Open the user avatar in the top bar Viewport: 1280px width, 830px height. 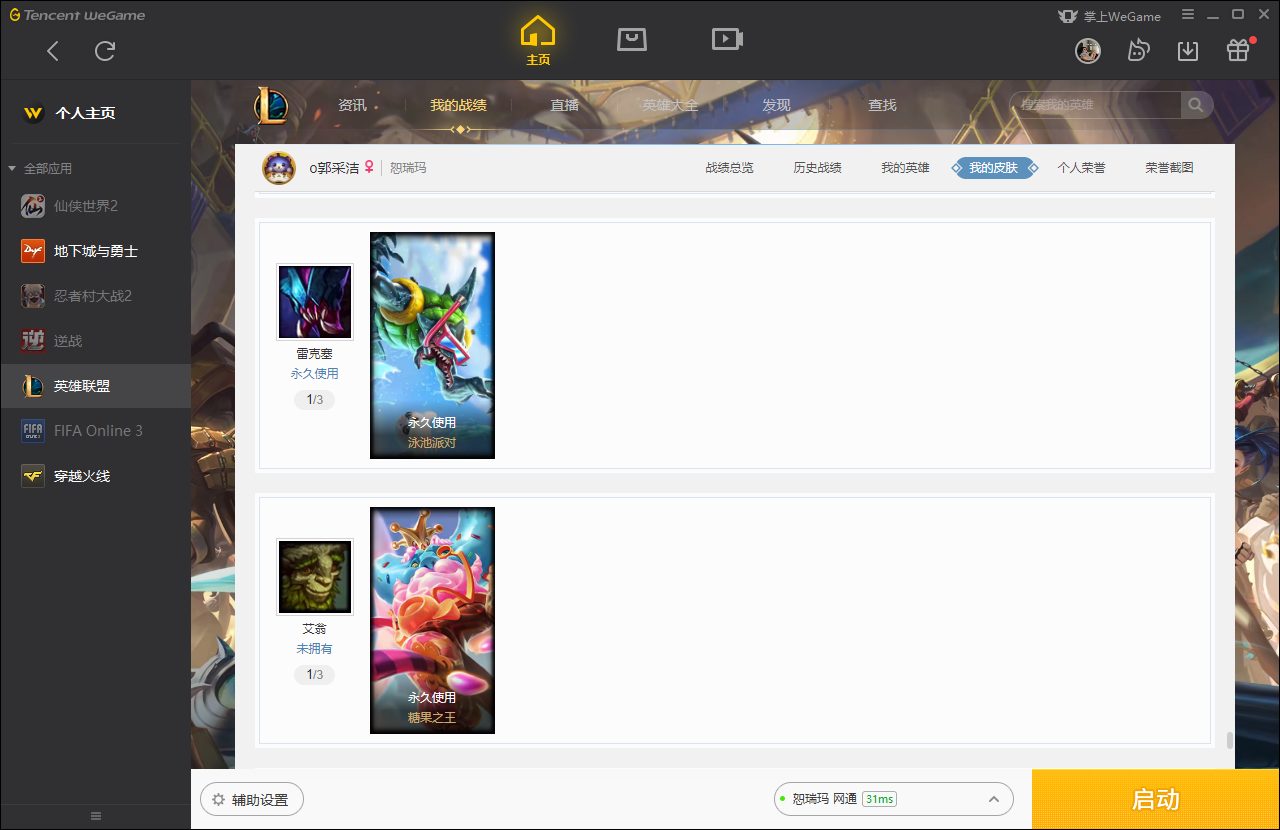point(1088,50)
